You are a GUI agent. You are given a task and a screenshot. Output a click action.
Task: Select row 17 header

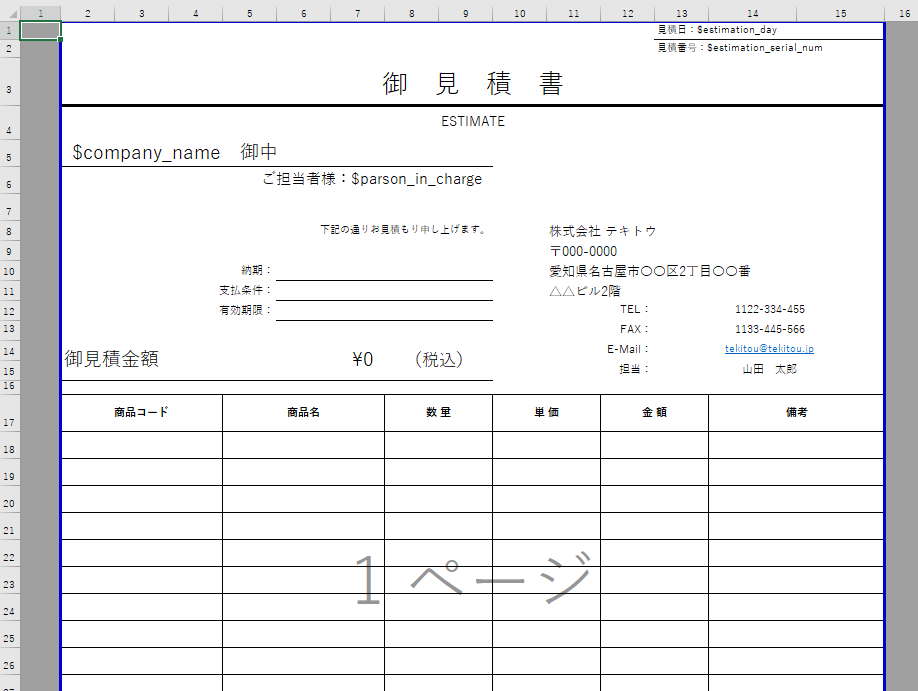pos(9,423)
